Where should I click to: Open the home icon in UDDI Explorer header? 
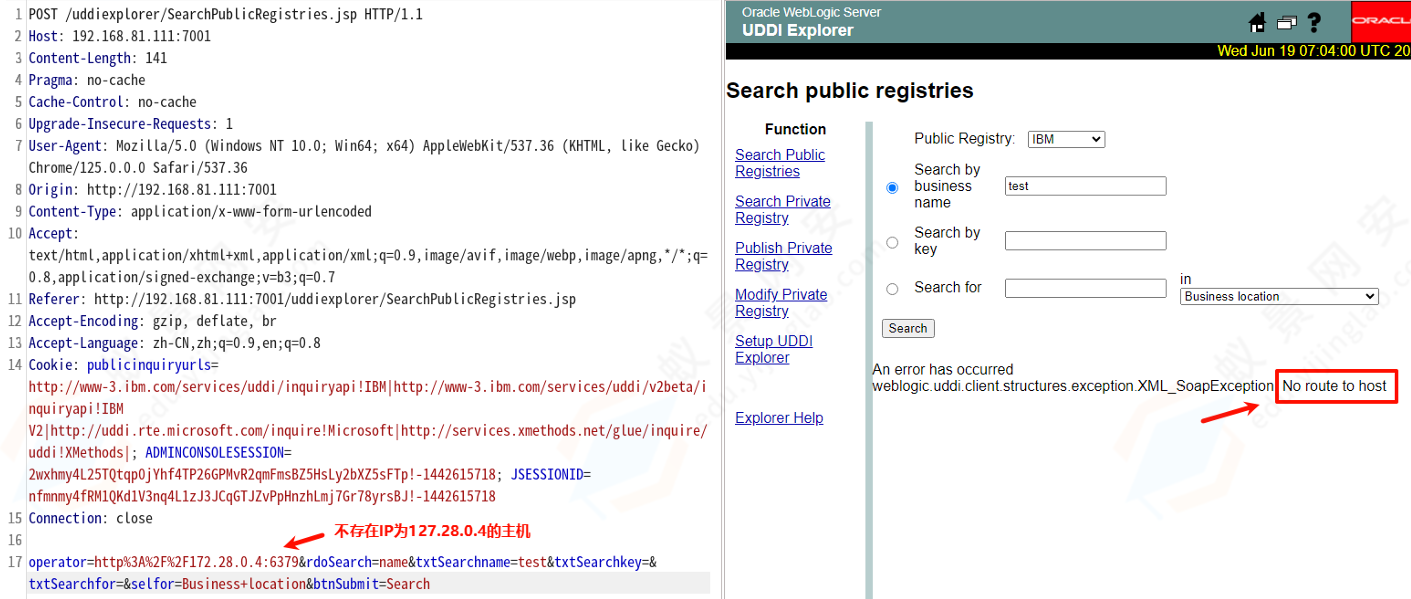pos(1258,22)
